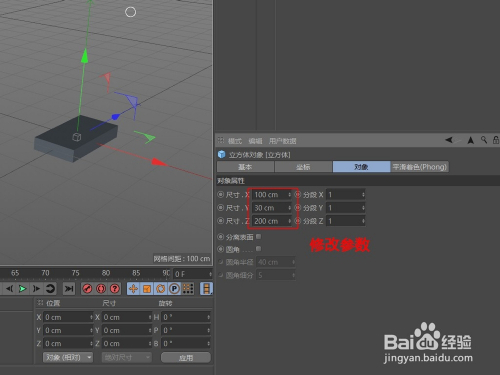Click the attribute manager back arrow

point(449,140)
